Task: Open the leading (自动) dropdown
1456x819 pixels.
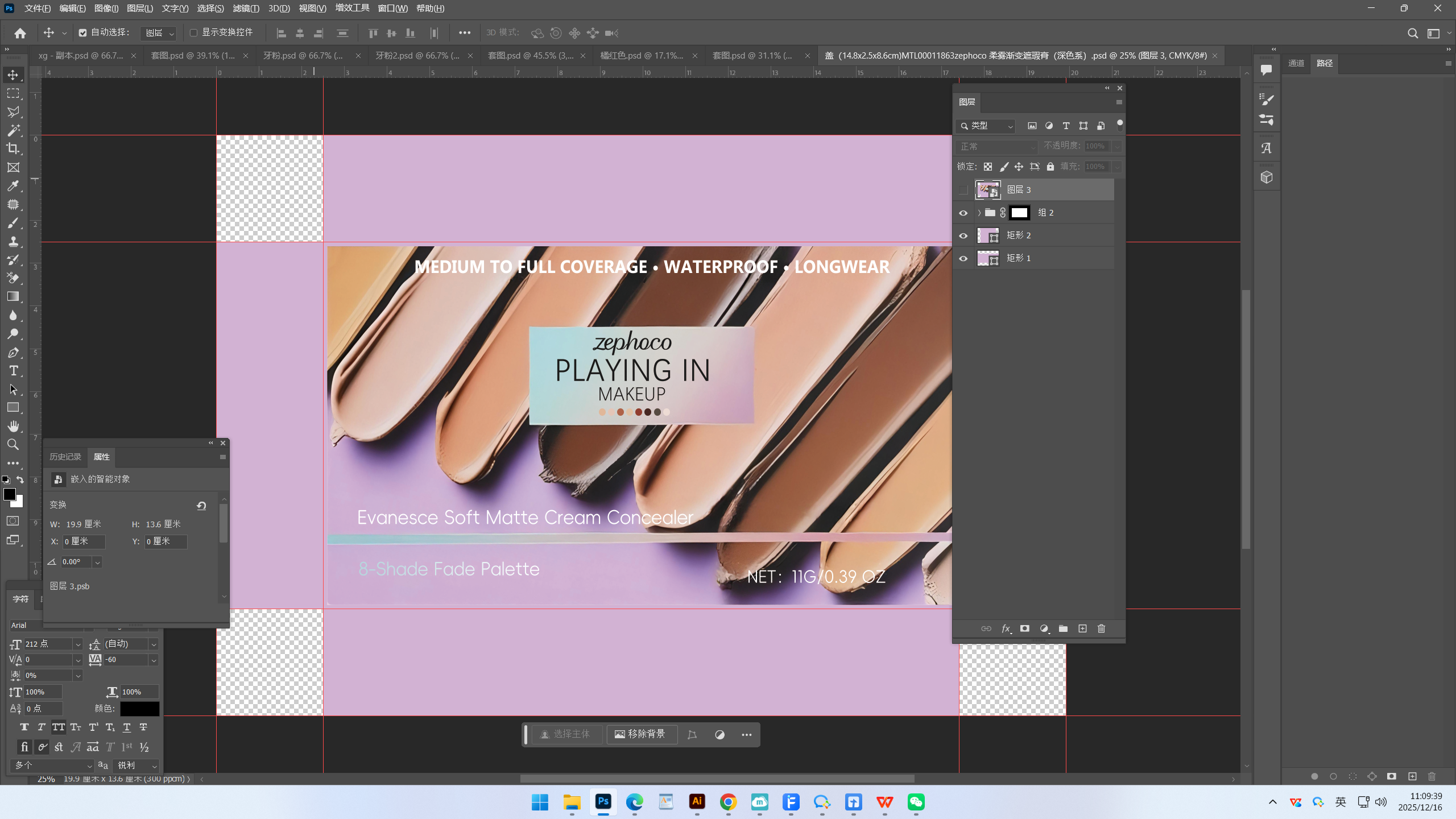Action: click(x=153, y=644)
